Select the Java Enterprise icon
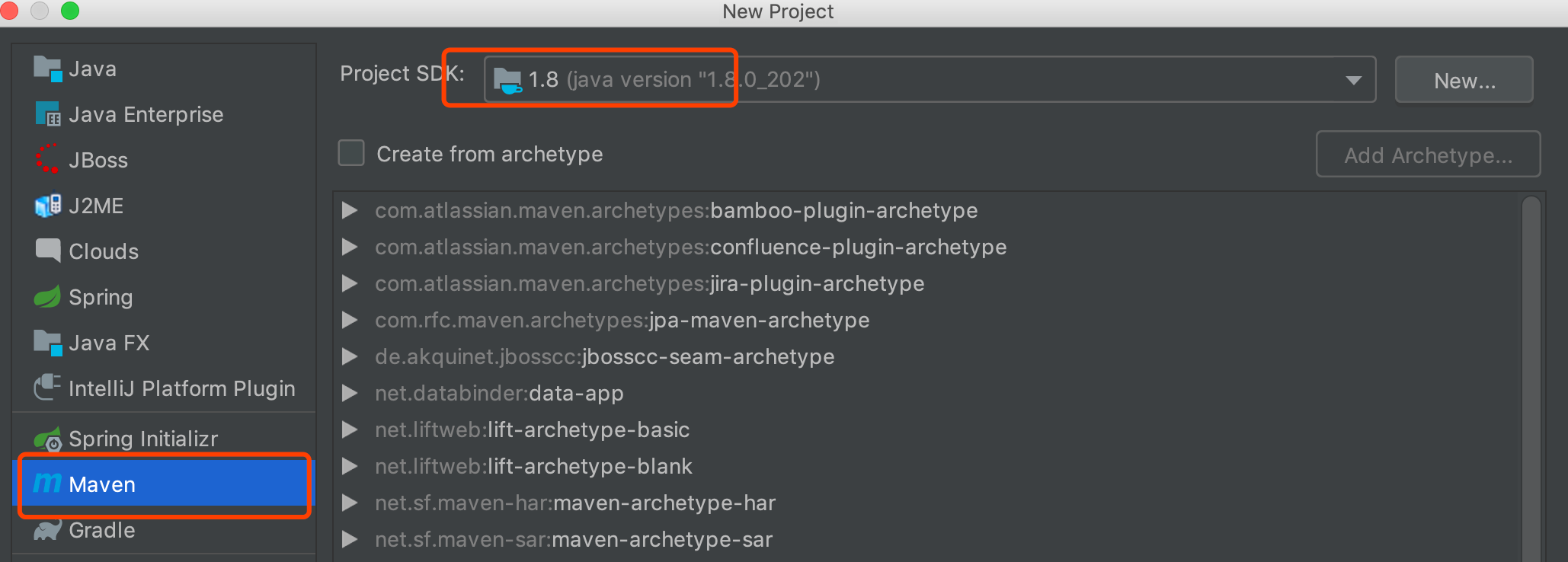This screenshot has width=1568, height=562. click(x=48, y=115)
